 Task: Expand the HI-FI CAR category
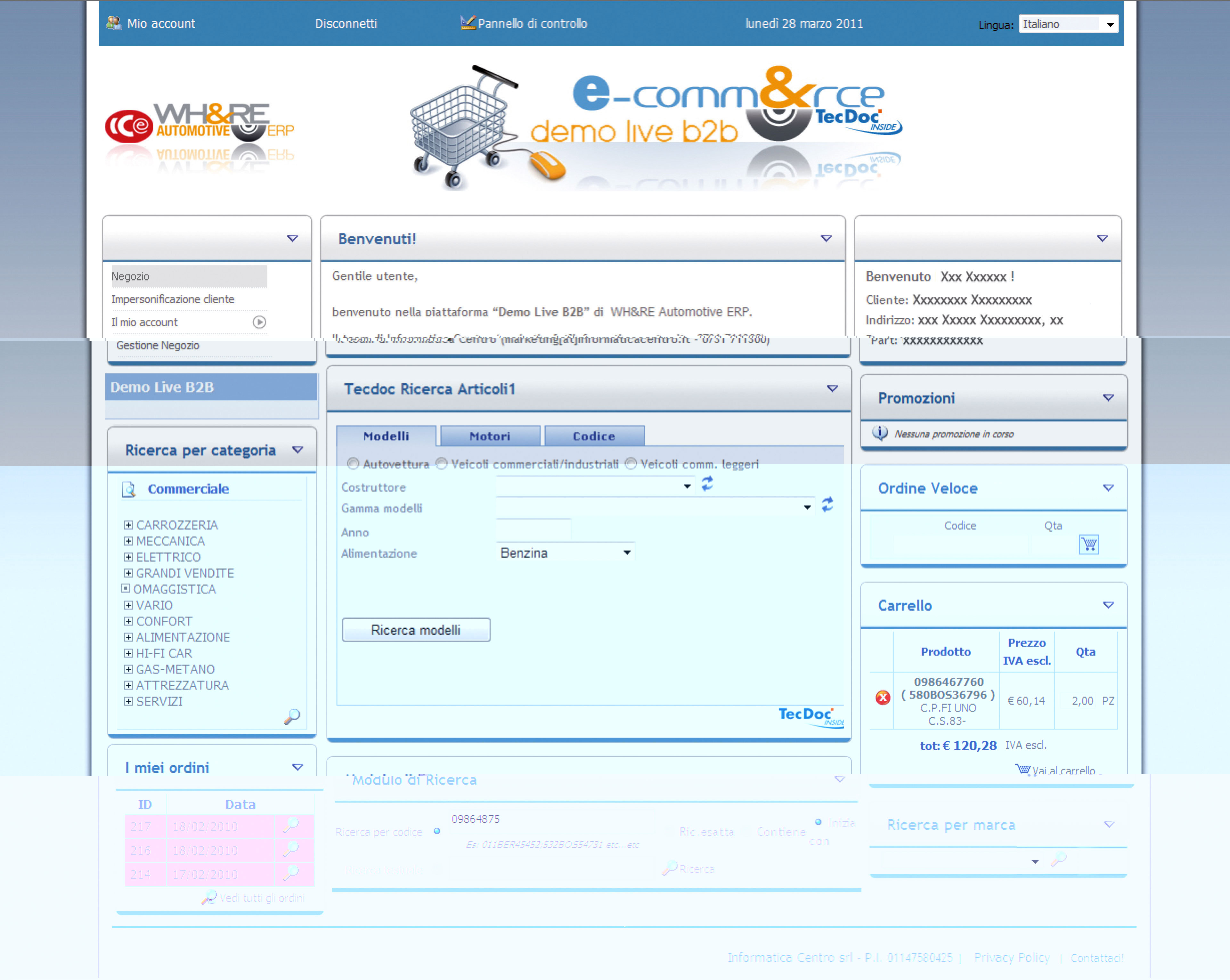coord(128,653)
